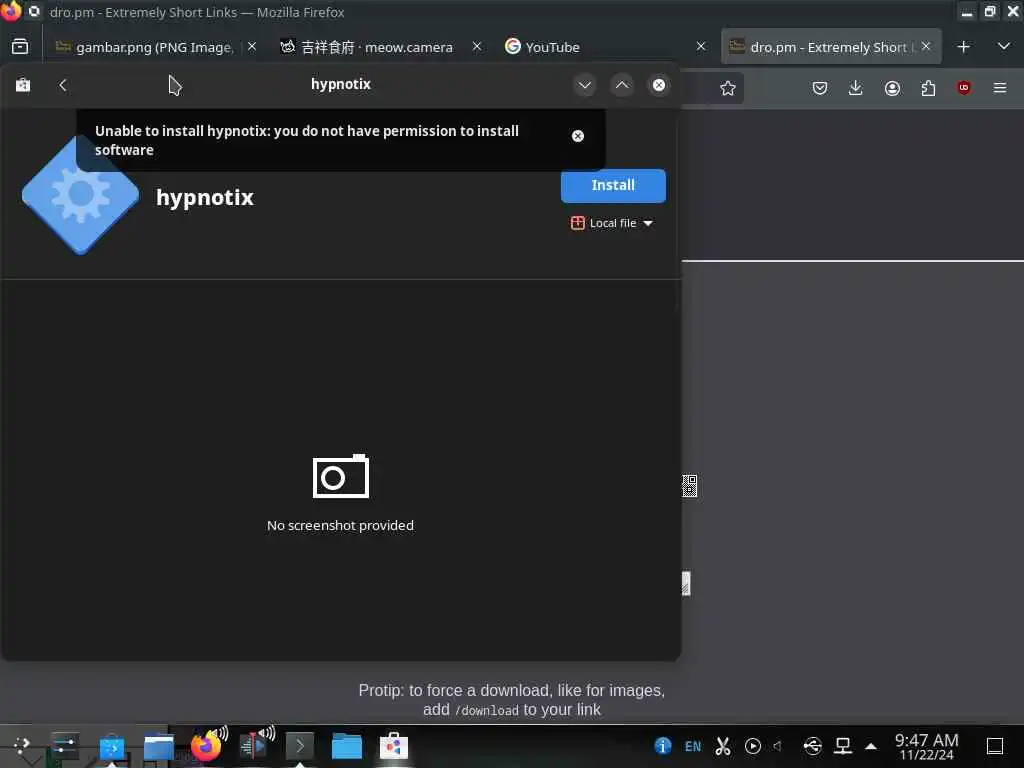Click the blue info tray icon
The width and height of the screenshot is (1024, 768).
[x=662, y=746]
